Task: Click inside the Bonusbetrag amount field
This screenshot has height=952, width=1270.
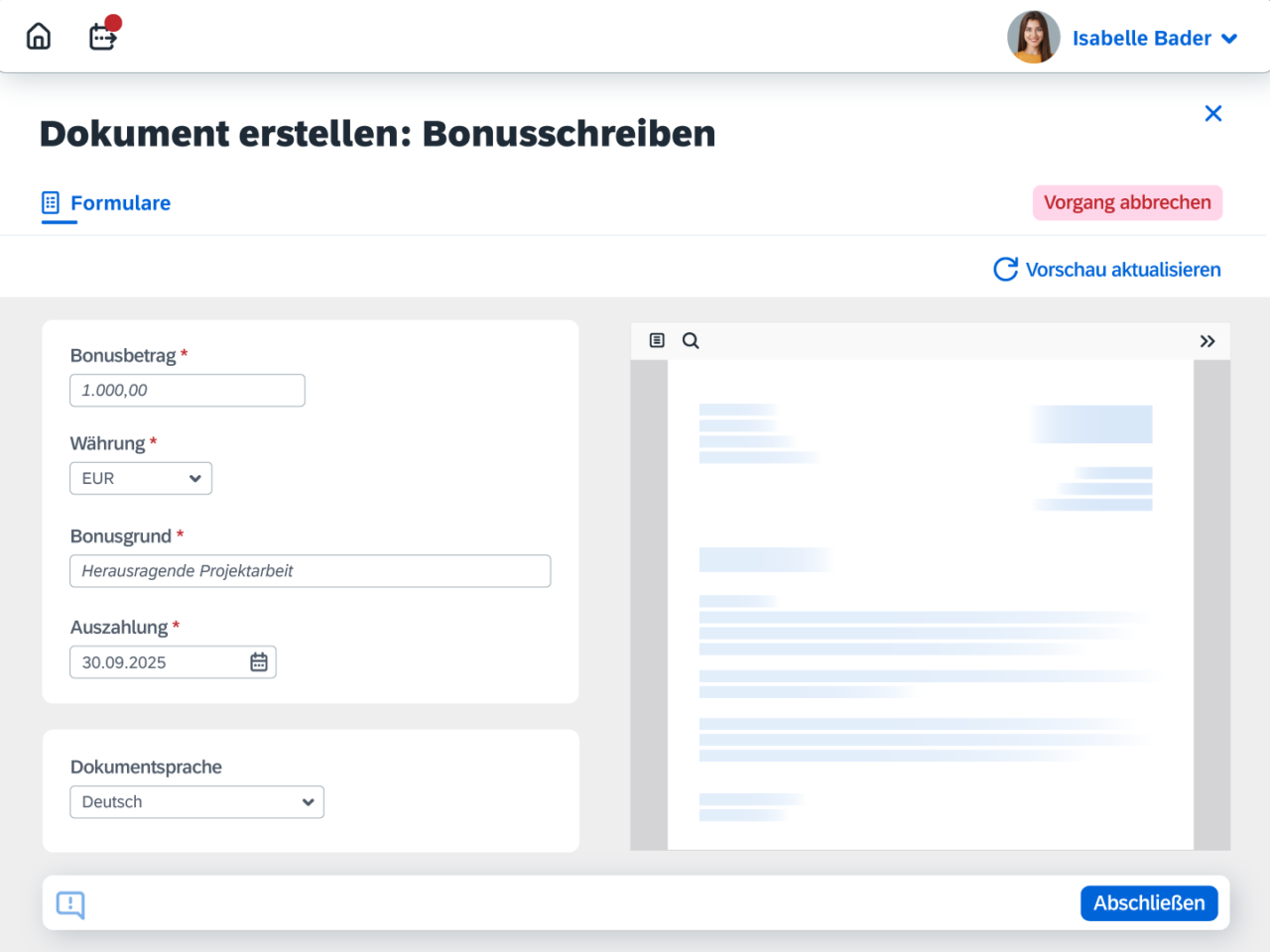Action: (x=187, y=390)
